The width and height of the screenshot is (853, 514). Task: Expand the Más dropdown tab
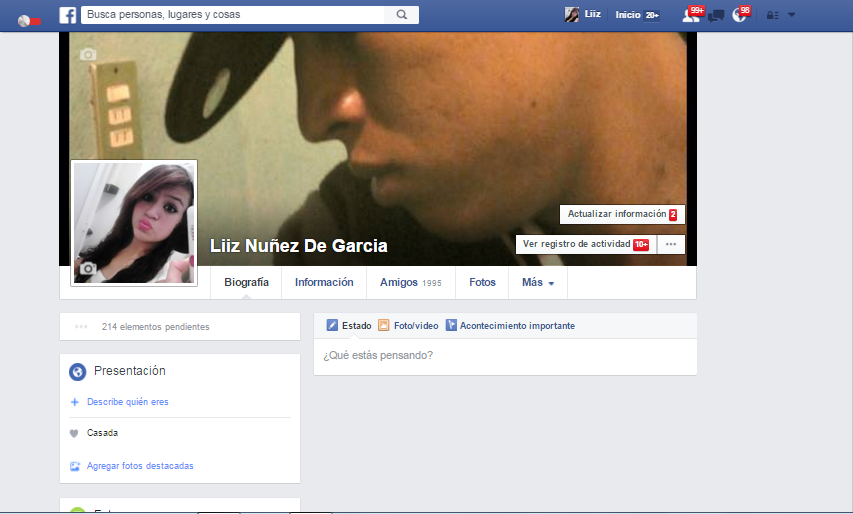537,282
